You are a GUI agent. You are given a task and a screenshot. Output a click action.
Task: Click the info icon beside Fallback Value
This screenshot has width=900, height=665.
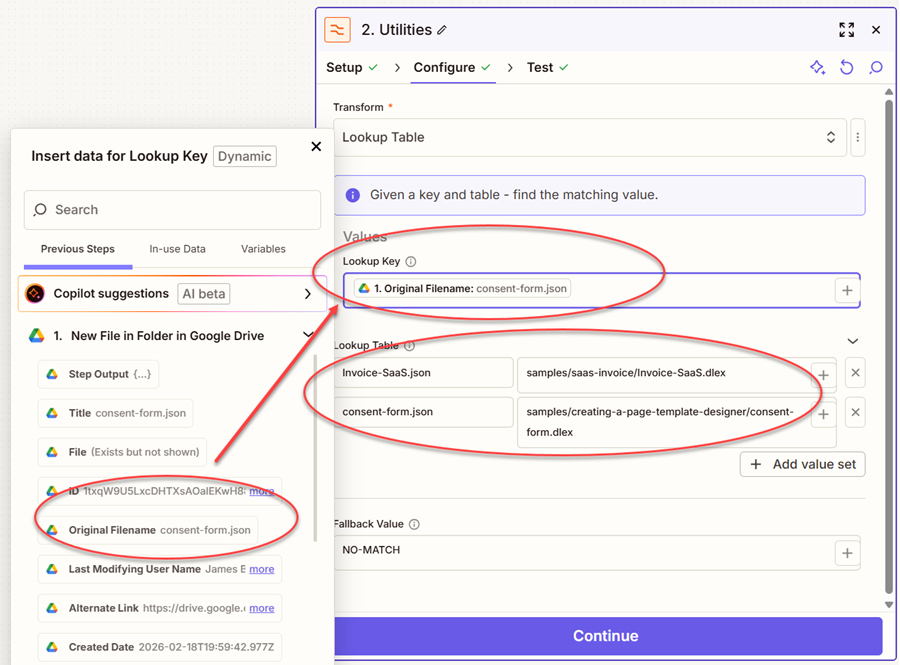[414, 524]
